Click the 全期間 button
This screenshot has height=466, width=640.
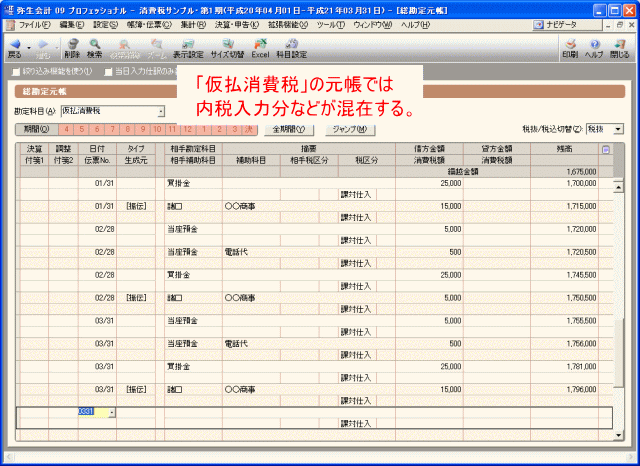point(289,130)
